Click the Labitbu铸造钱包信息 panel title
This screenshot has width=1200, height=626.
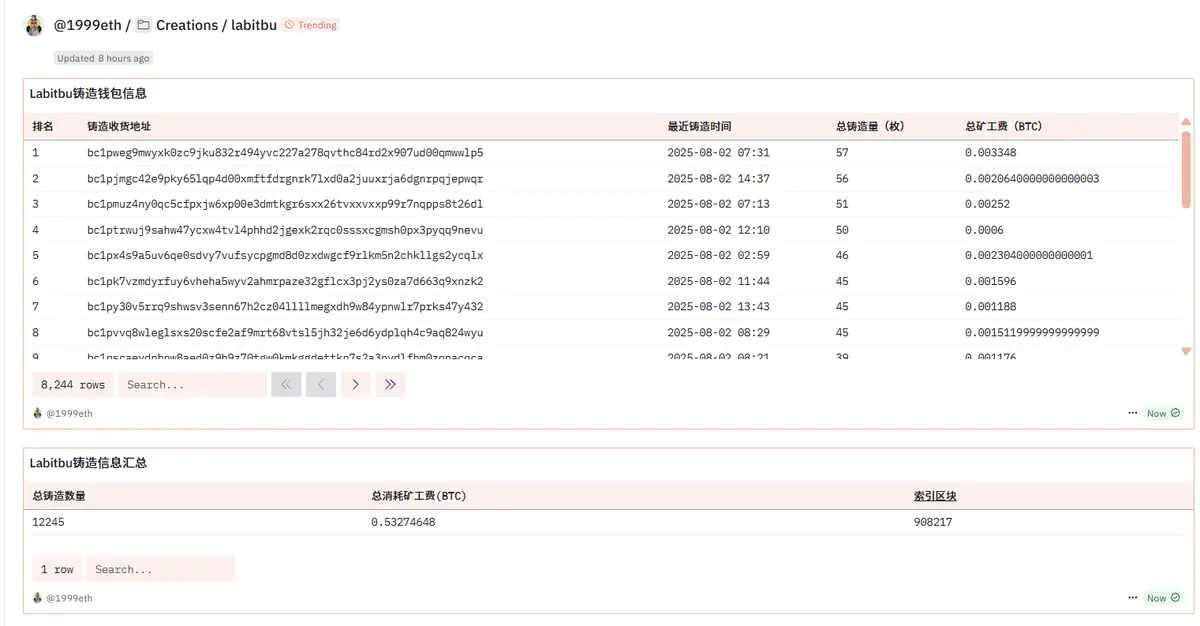click(x=88, y=94)
